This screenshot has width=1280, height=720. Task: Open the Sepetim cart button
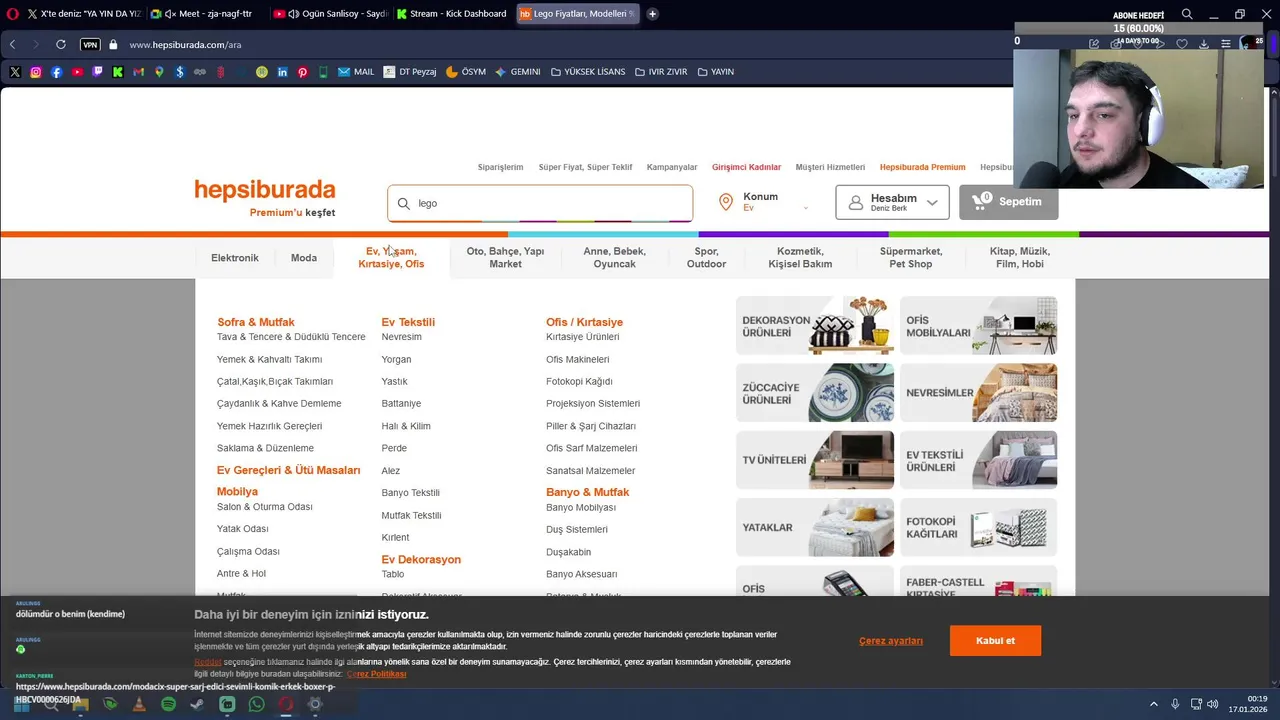pyautogui.click(x=1008, y=202)
